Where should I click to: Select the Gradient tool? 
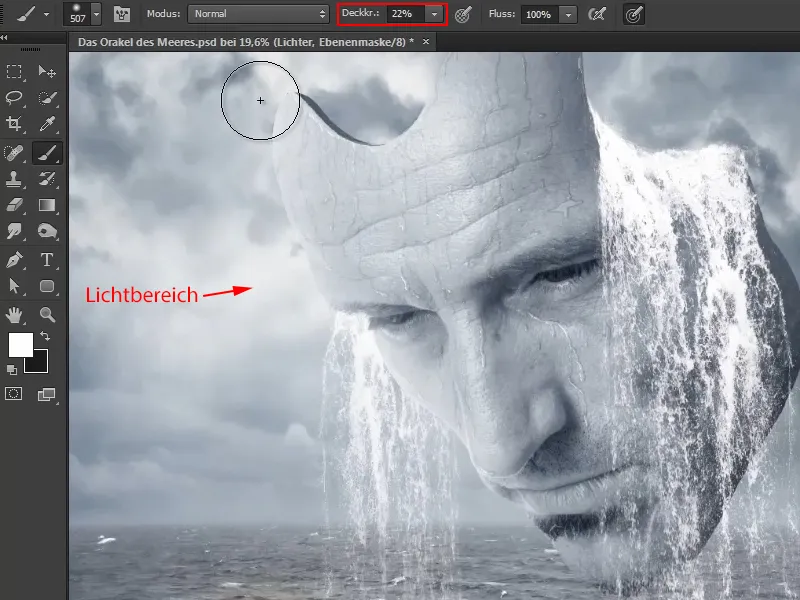click(47, 205)
